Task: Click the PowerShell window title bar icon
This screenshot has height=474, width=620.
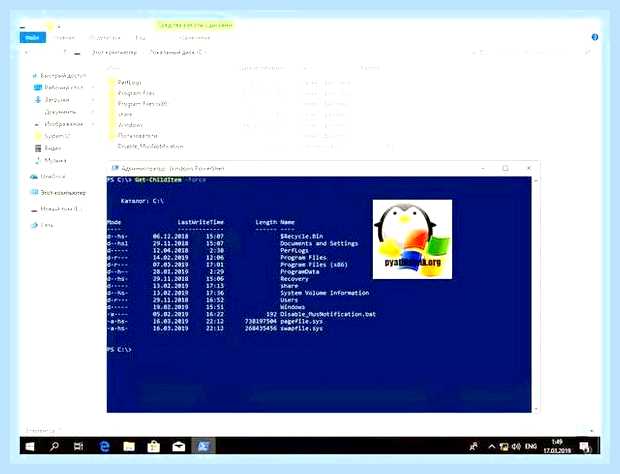Action: [115, 168]
